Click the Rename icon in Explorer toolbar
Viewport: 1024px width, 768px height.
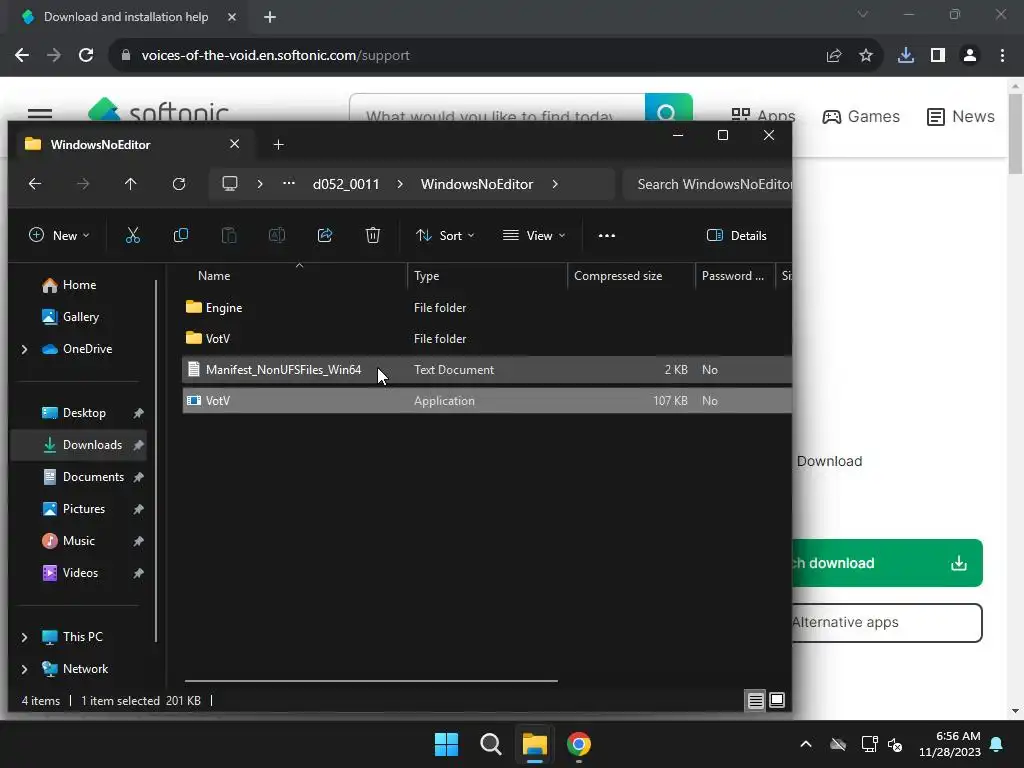(277, 236)
